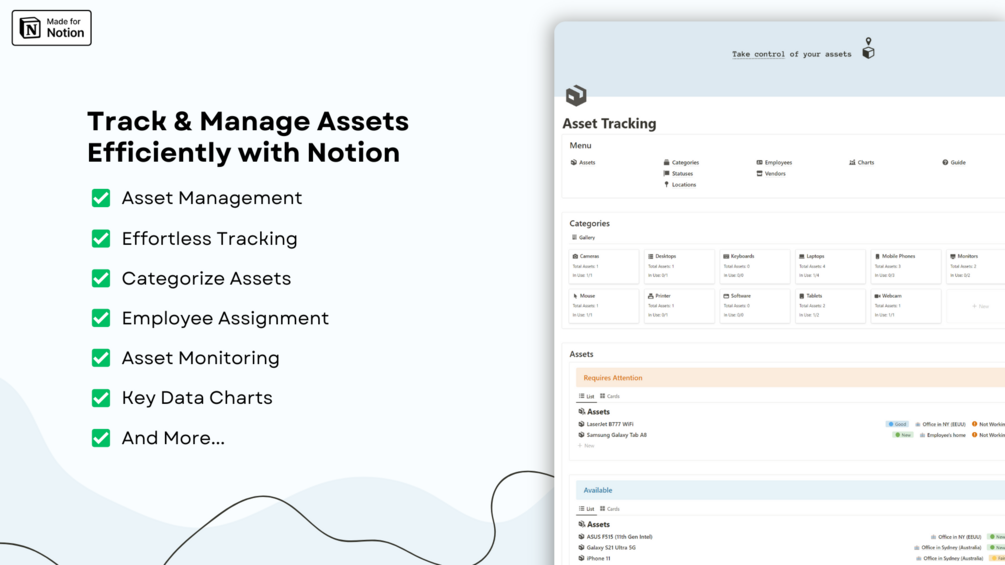Click the Effortless Tracking green checkbox
The height and width of the screenshot is (565, 1005).
(101, 238)
